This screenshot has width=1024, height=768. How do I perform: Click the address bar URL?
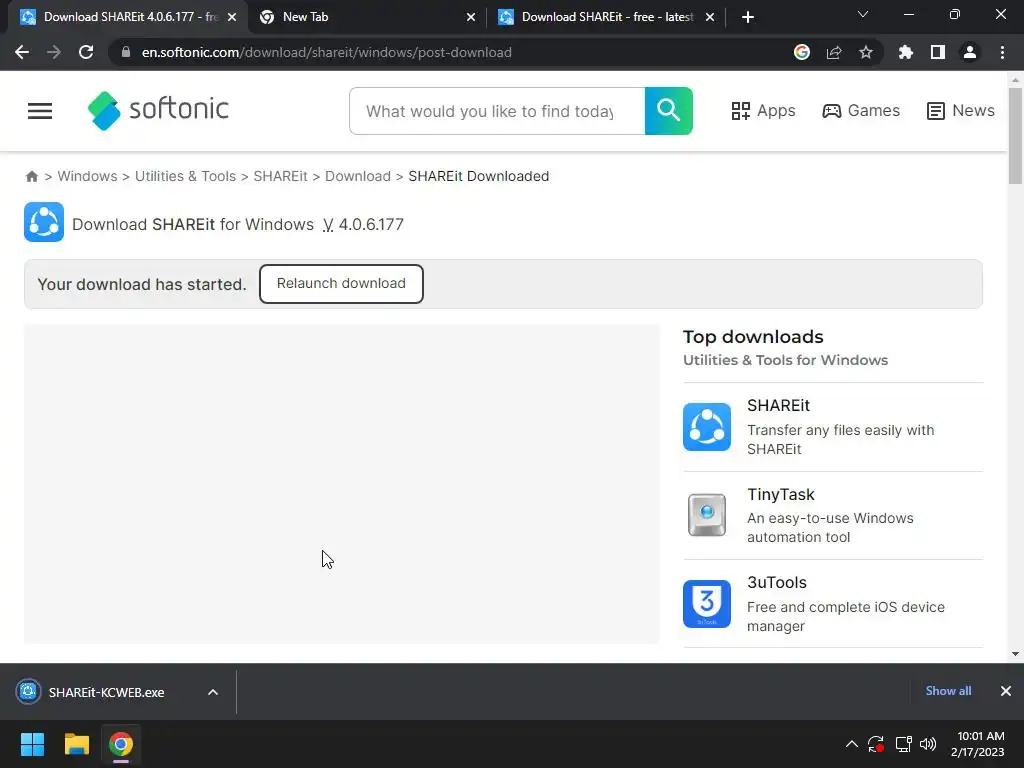(327, 52)
